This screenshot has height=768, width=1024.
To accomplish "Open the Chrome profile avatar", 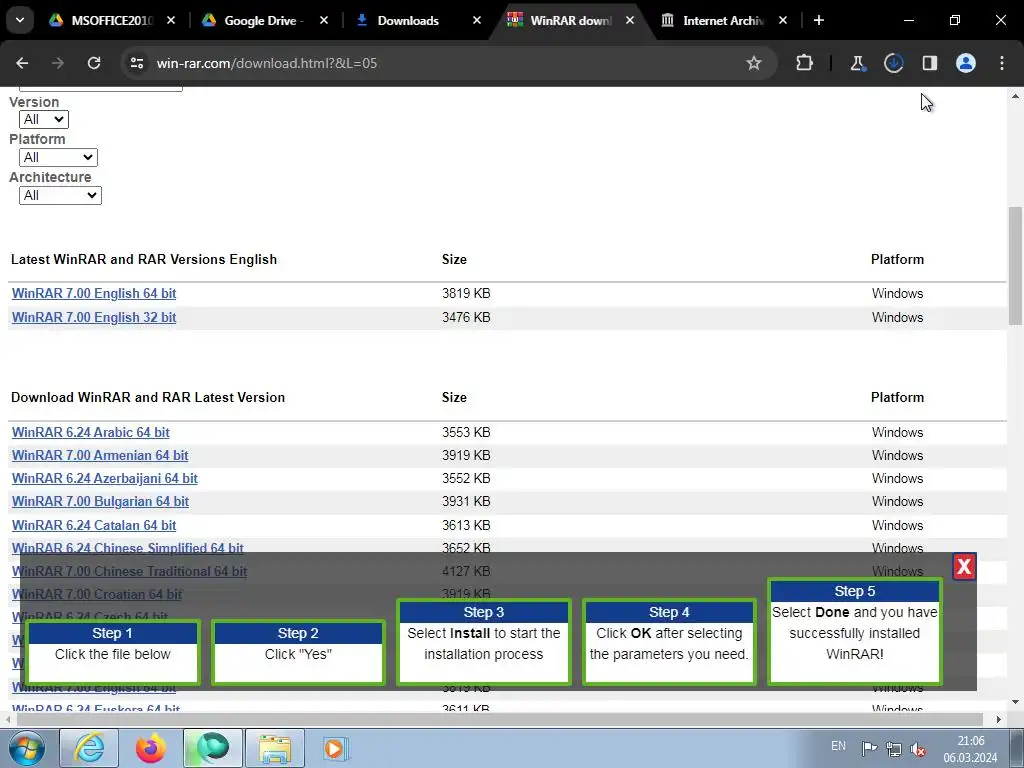I will (966, 63).
